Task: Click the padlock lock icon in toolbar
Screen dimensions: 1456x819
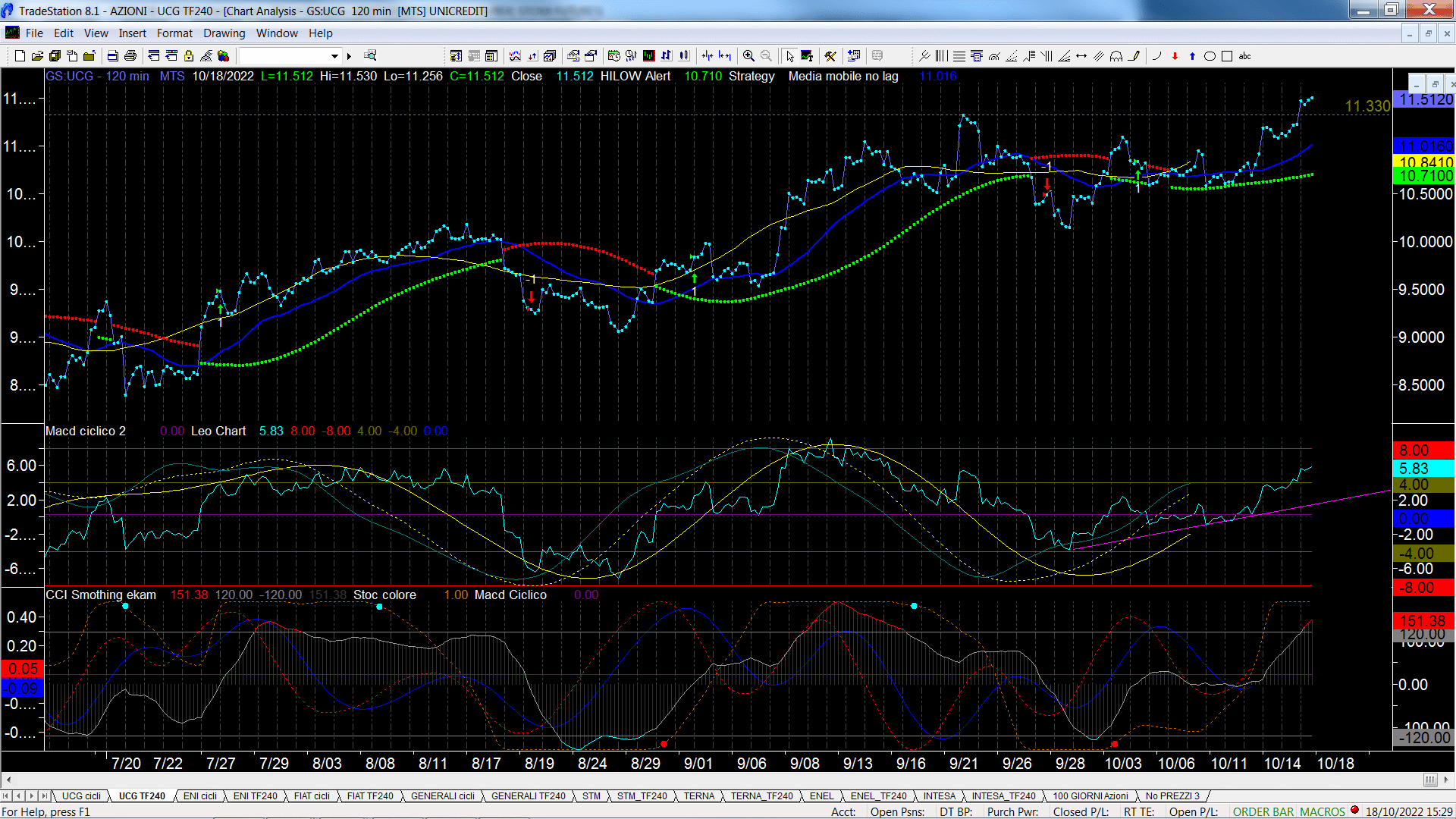Action: tap(189, 56)
